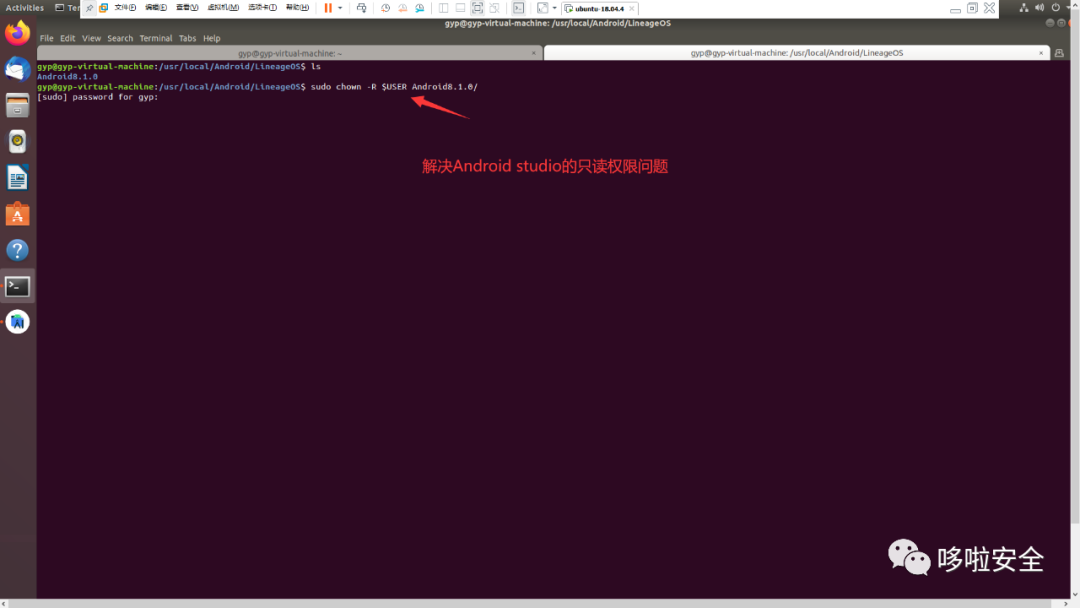Click the stretch guest display icon
Viewport: 1080px width, 608px height.
543,8
